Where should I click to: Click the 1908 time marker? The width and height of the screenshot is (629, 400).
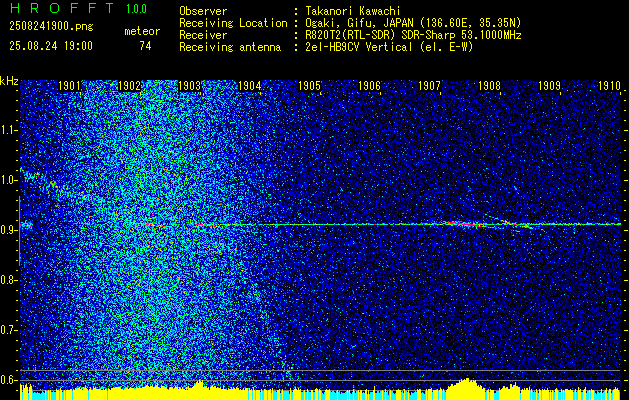(489, 86)
